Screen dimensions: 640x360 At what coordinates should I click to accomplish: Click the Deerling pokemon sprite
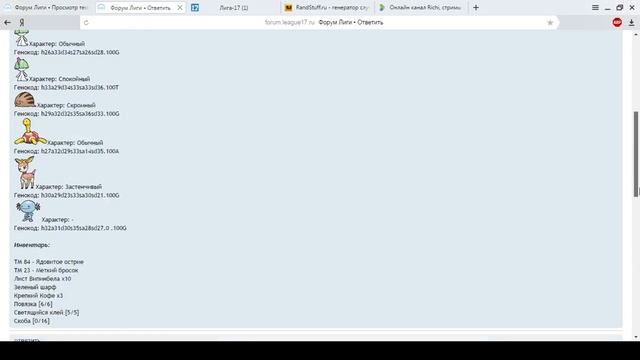pos(24,173)
